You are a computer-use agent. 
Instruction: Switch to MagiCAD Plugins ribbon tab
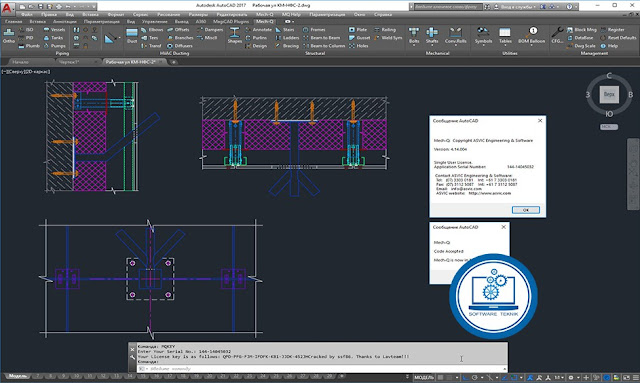point(231,21)
